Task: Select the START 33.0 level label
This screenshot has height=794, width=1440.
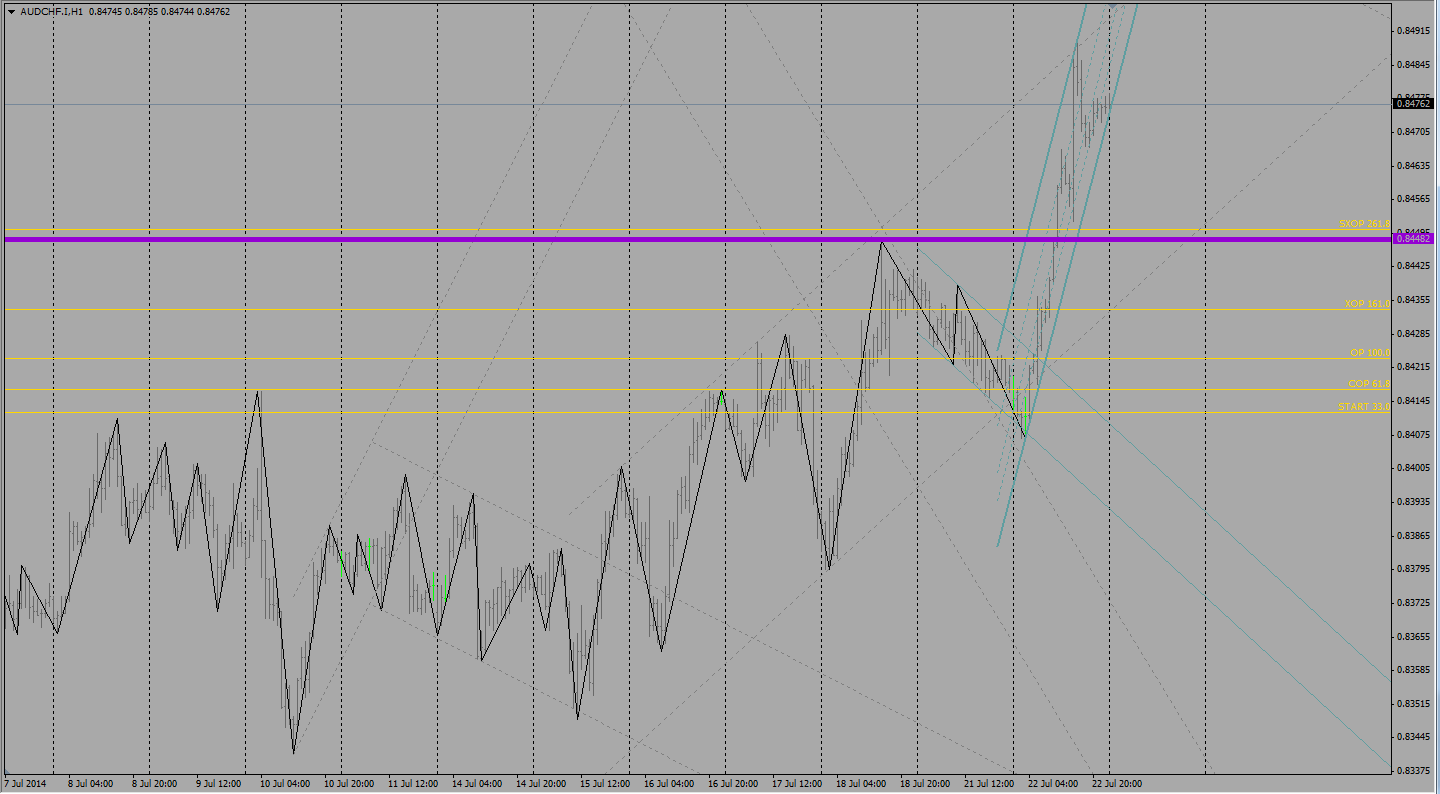Action: [1364, 407]
